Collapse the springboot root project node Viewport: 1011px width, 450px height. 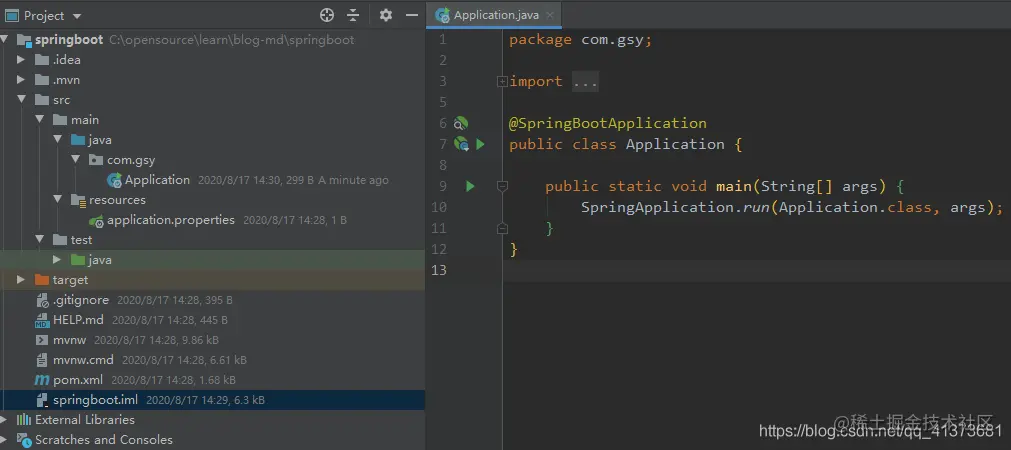[x=4, y=40]
